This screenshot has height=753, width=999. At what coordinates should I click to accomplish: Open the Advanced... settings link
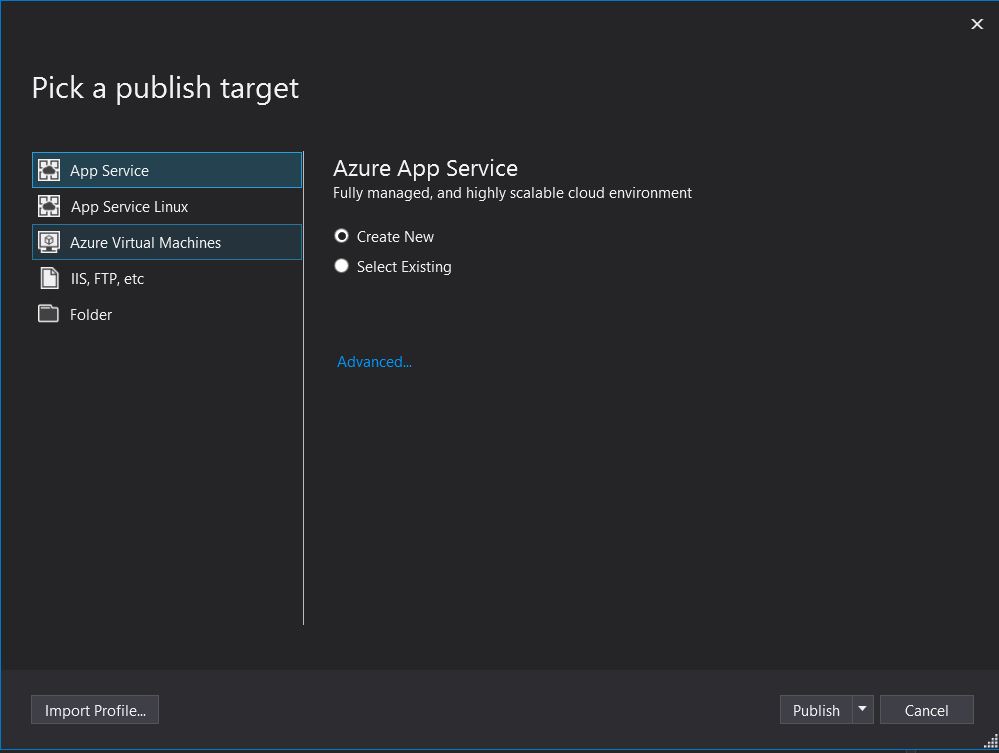tap(374, 362)
